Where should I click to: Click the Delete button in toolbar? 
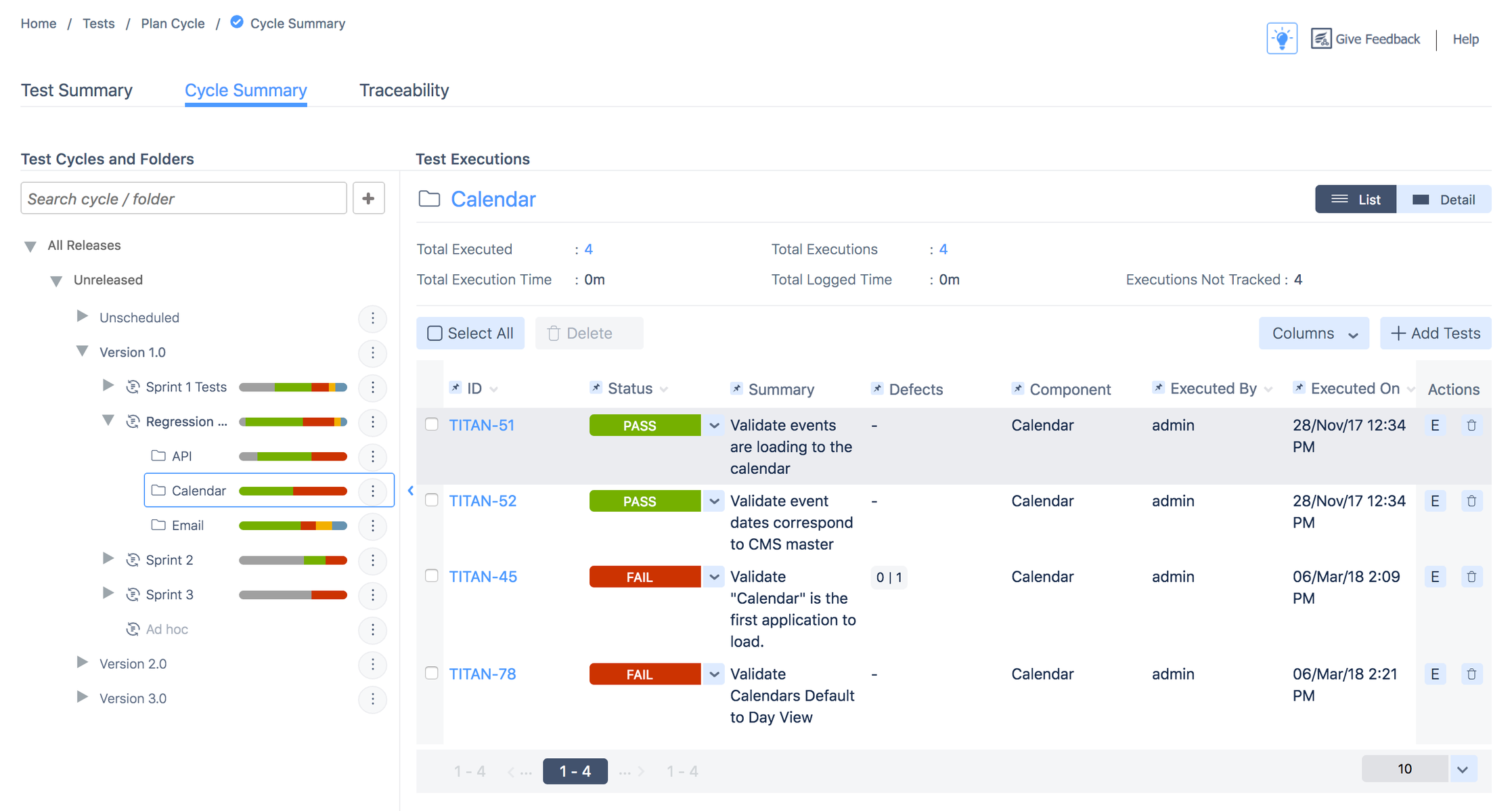(581, 333)
